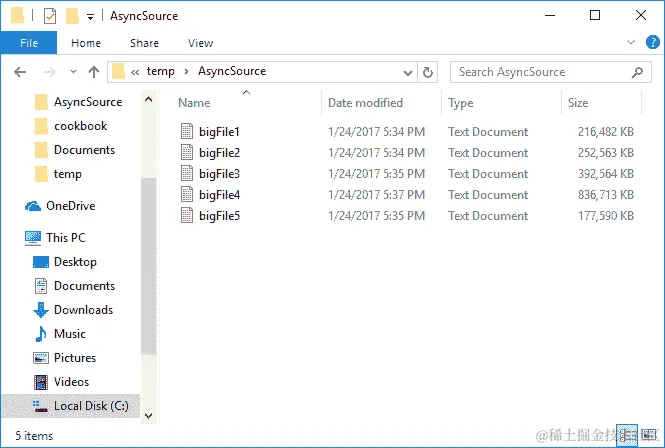Click the folder icon in the address bar
The image size is (665, 448).
(x=118, y=72)
